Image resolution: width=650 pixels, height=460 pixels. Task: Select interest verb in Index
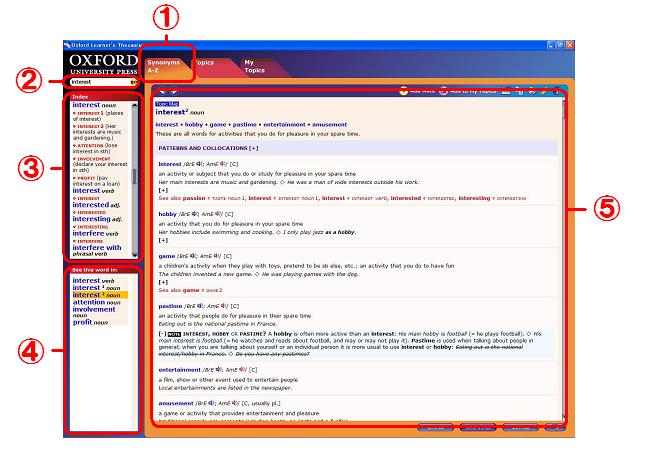(x=93, y=191)
